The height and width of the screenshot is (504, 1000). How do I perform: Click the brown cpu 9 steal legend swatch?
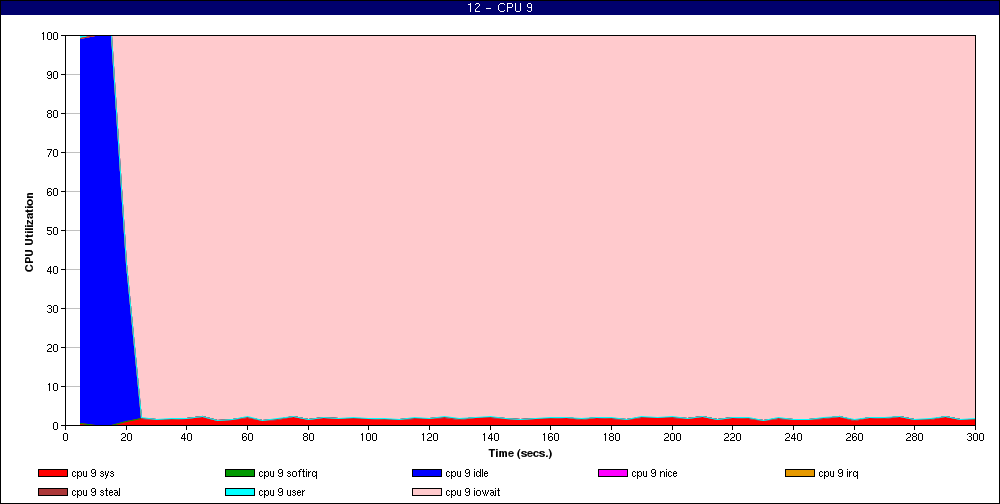pyautogui.click(x=52, y=491)
